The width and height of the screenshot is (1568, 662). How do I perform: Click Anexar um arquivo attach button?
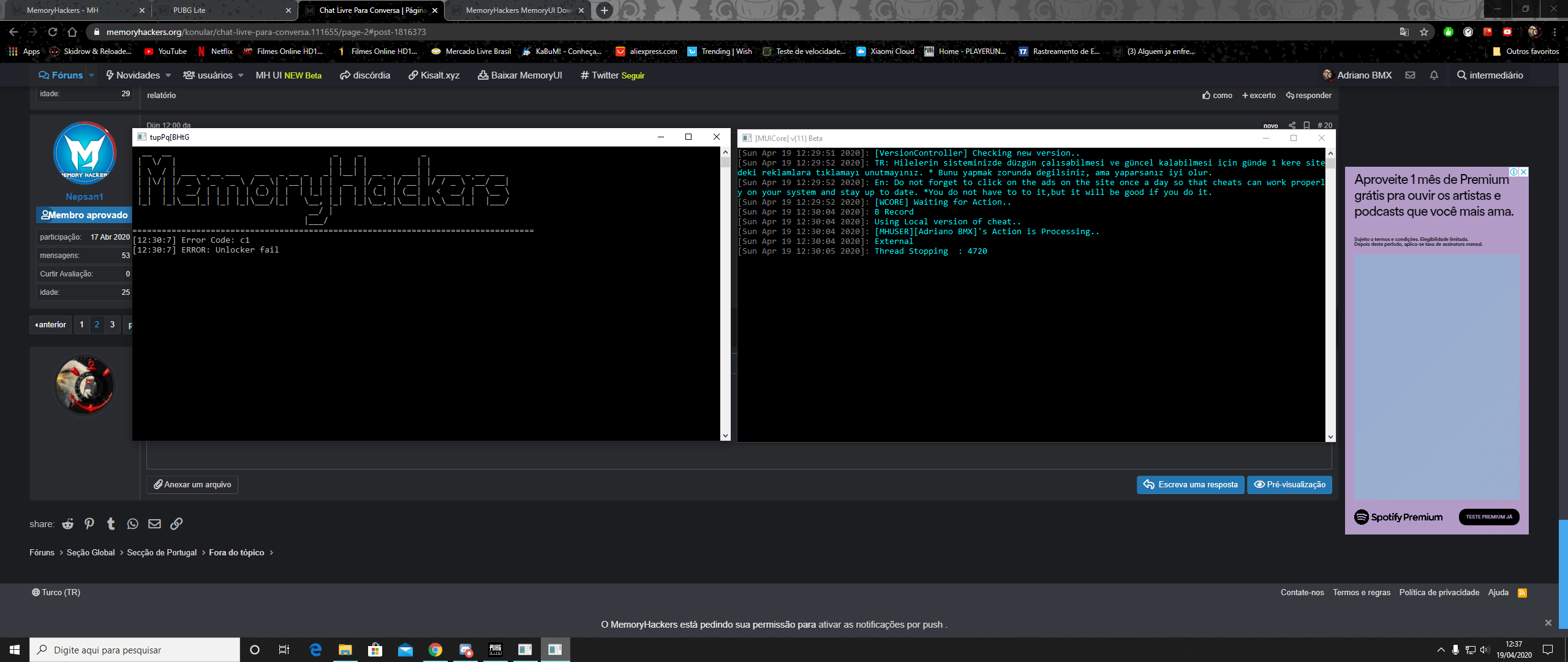pos(192,485)
